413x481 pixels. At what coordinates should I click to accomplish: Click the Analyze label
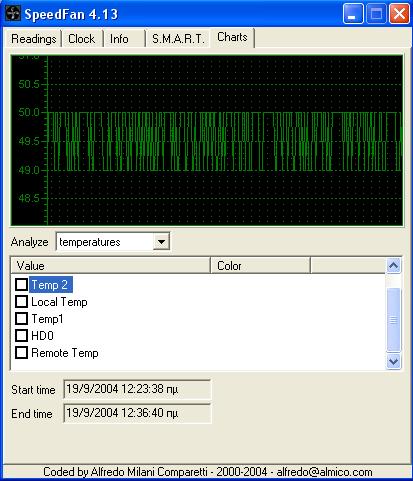click(x=29, y=242)
